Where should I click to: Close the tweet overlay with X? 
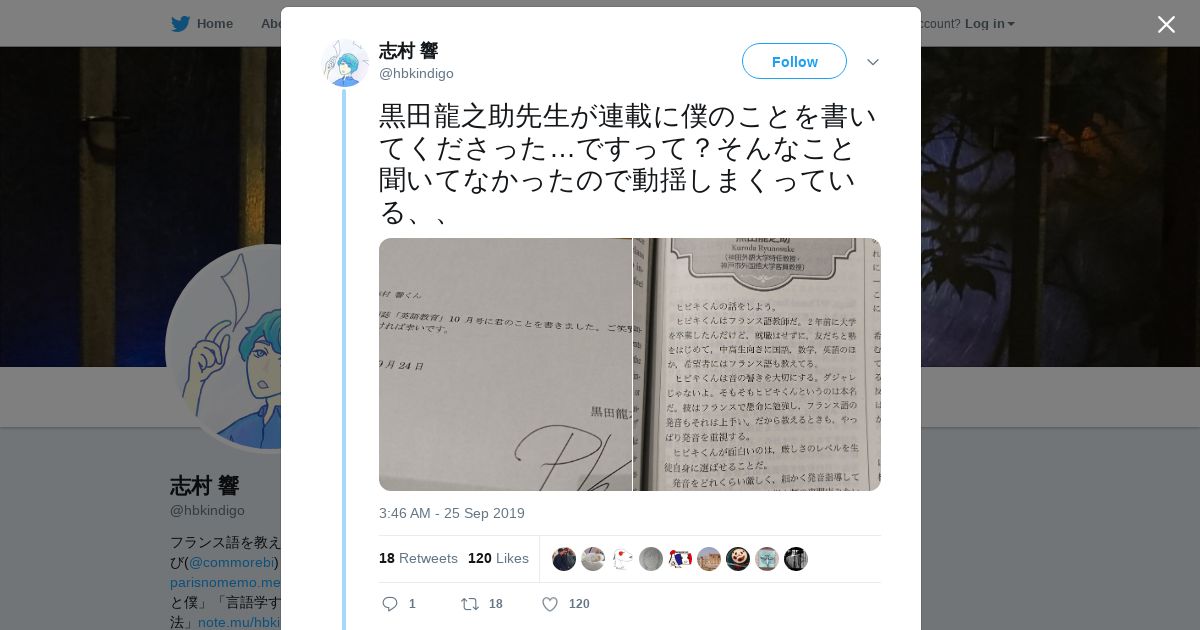[1166, 24]
